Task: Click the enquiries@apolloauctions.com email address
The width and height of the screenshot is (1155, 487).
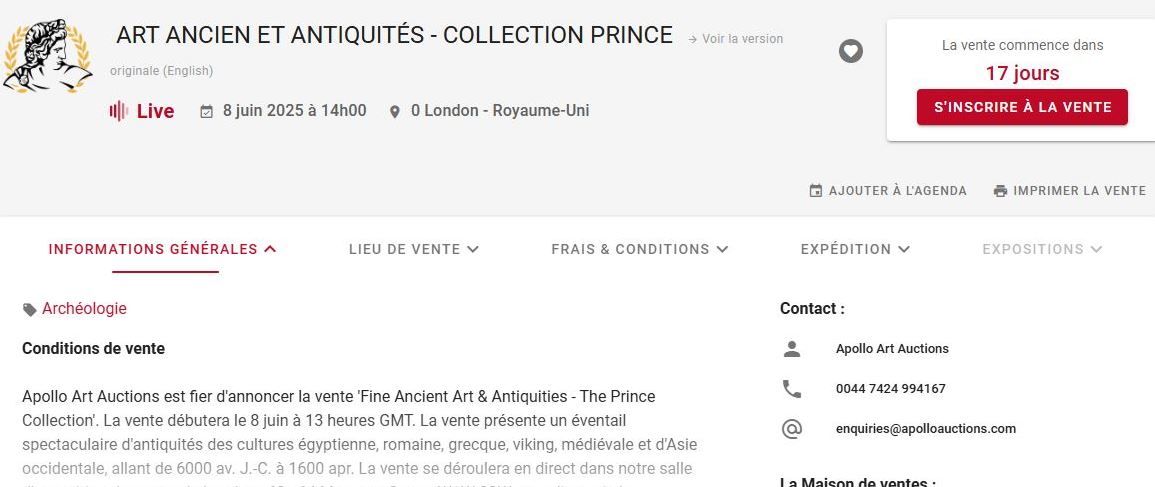Action: click(x=925, y=429)
